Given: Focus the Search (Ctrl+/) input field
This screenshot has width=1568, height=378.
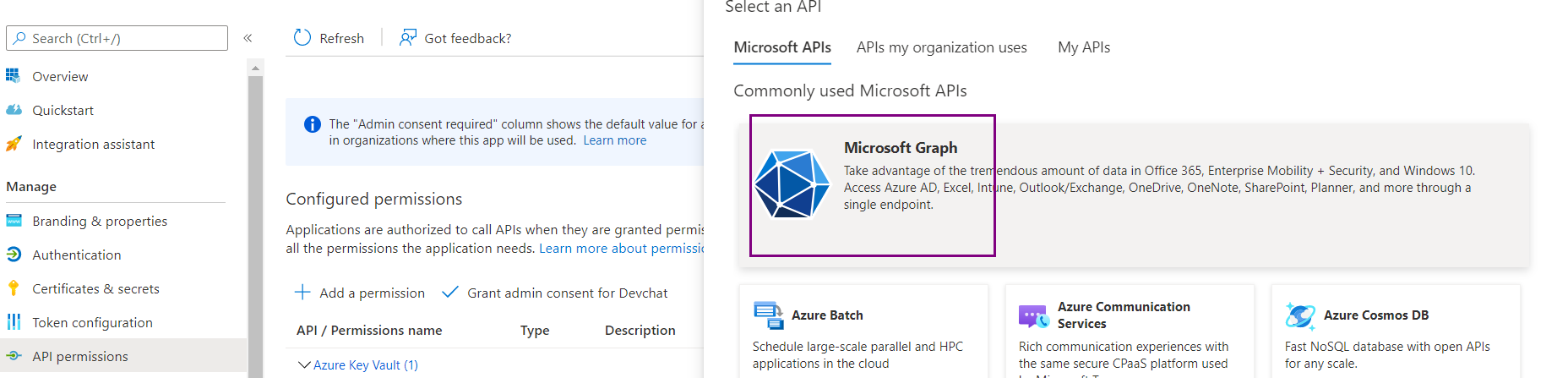Looking at the screenshot, I should [x=117, y=38].
